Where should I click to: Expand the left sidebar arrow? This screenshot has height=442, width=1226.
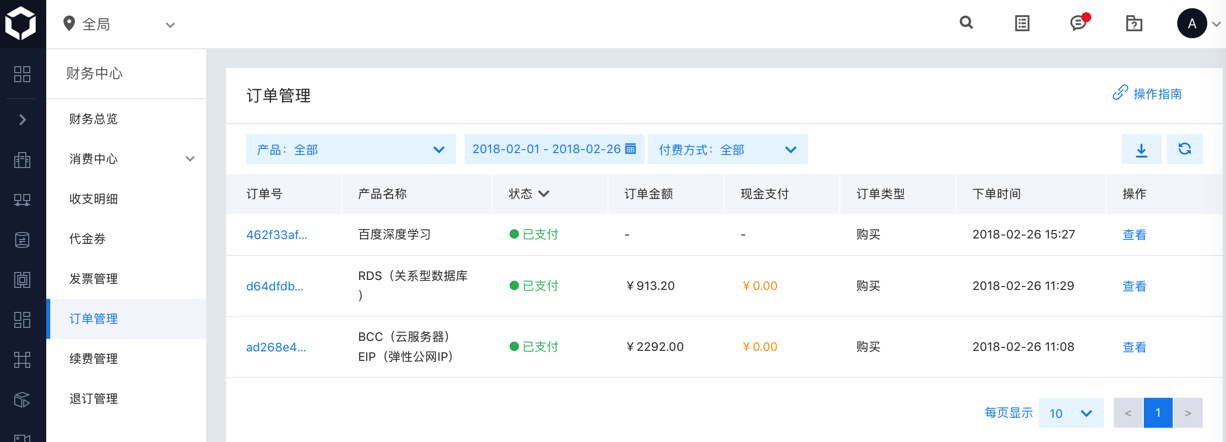click(22, 119)
